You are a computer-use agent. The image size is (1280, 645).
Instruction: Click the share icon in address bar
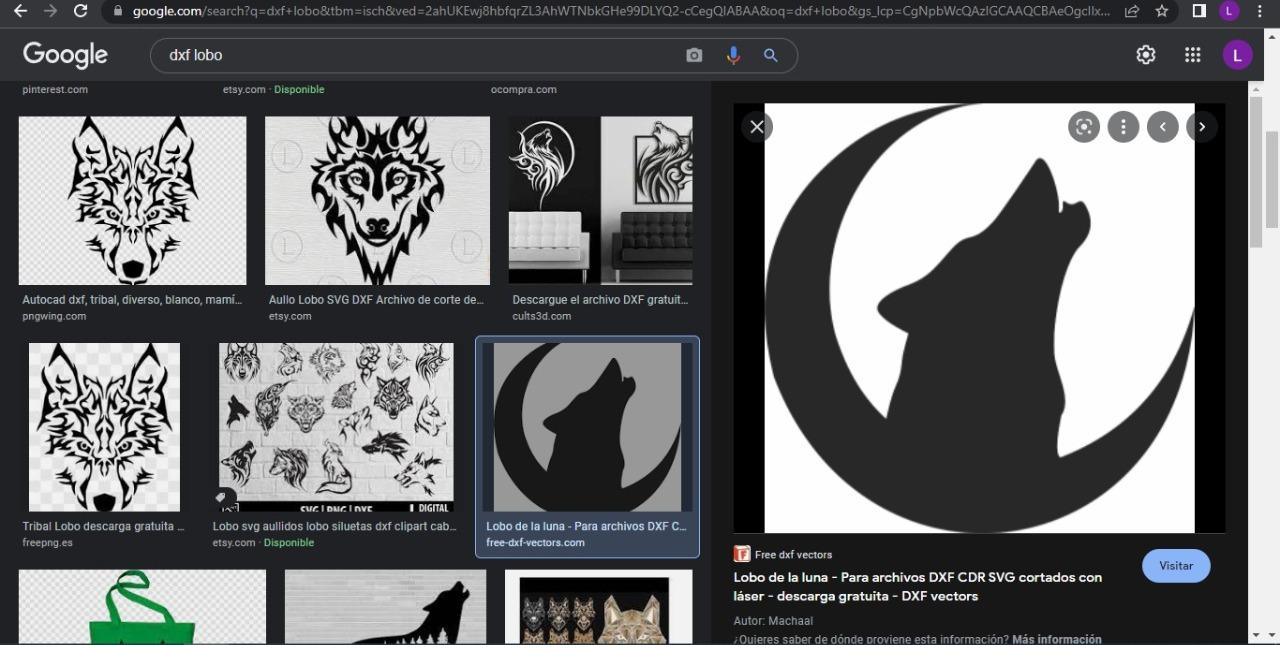pos(1132,11)
